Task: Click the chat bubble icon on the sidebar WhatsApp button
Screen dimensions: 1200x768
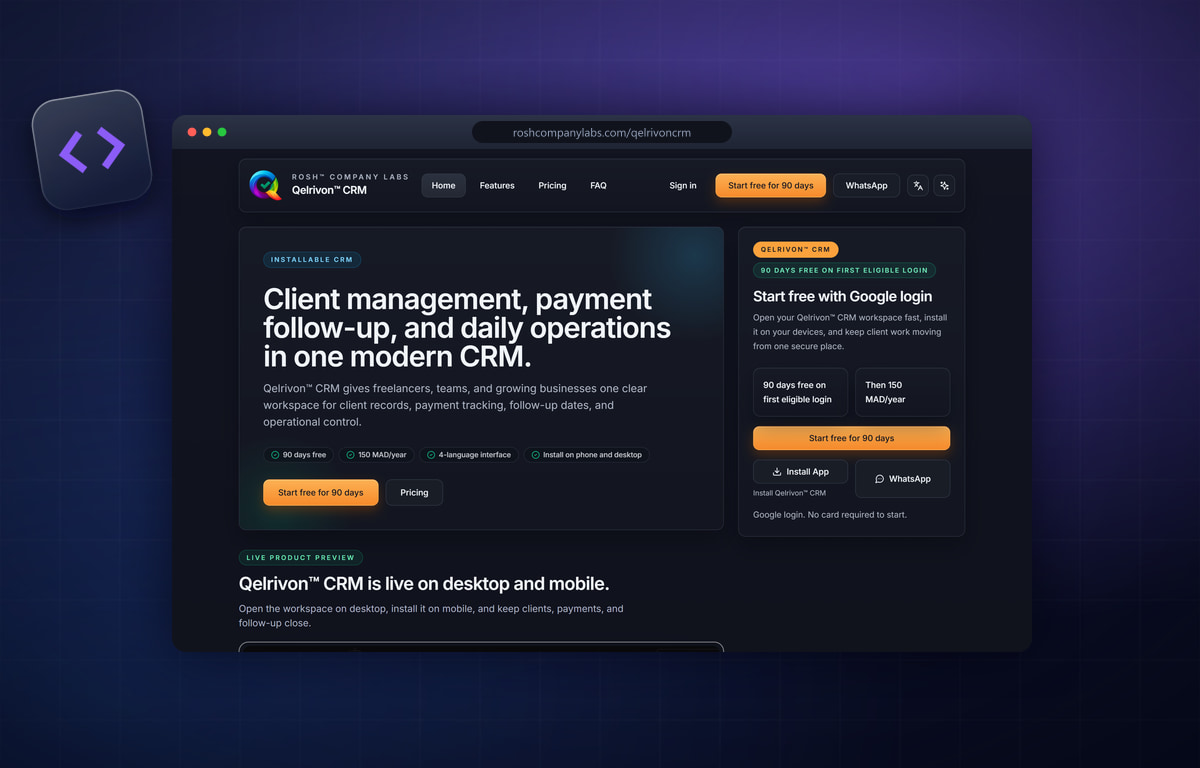Action: [879, 479]
